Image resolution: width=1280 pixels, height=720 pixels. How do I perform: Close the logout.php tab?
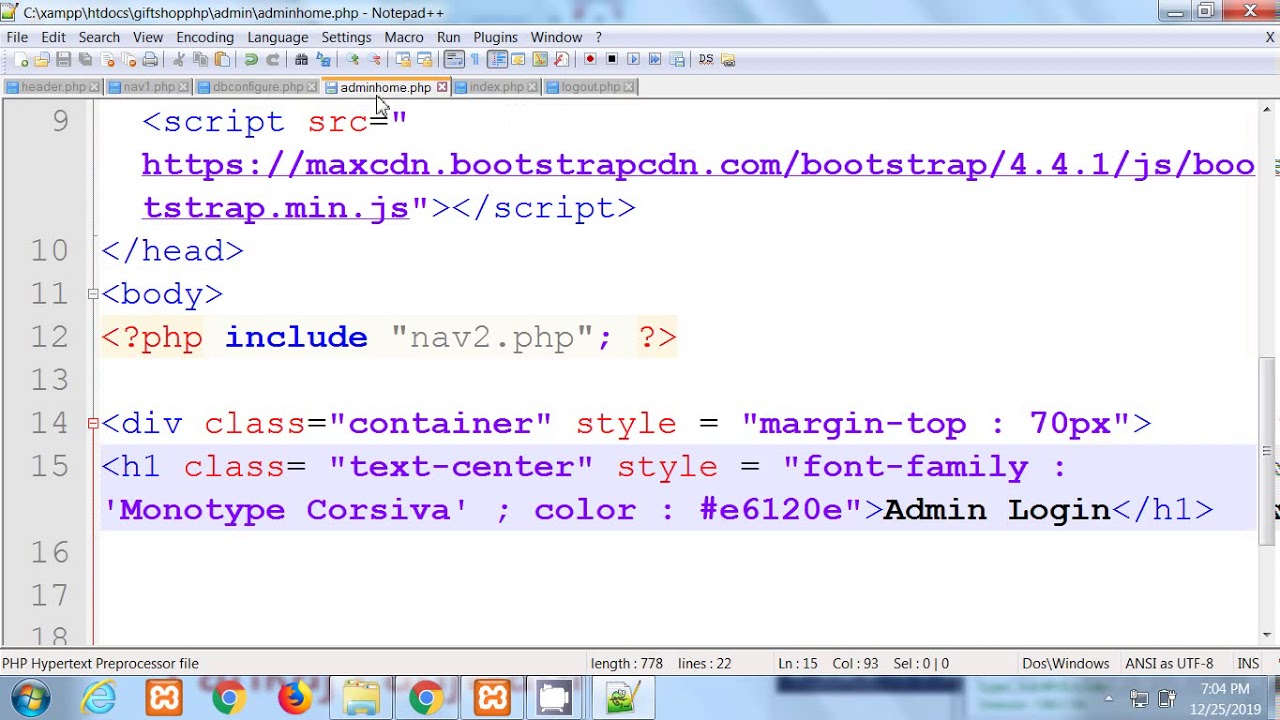coord(628,87)
